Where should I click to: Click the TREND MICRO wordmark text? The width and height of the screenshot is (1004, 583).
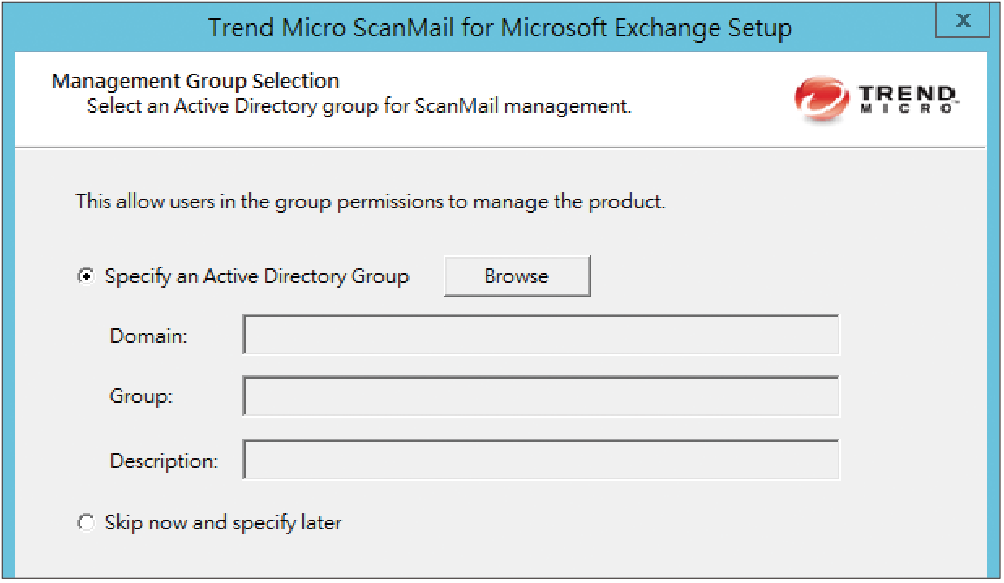pyautogui.click(x=909, y=99)
